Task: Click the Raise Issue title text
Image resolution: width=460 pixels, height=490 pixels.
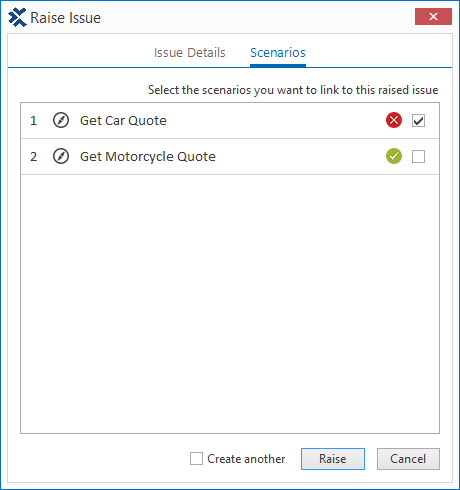Action: point(65,18)
